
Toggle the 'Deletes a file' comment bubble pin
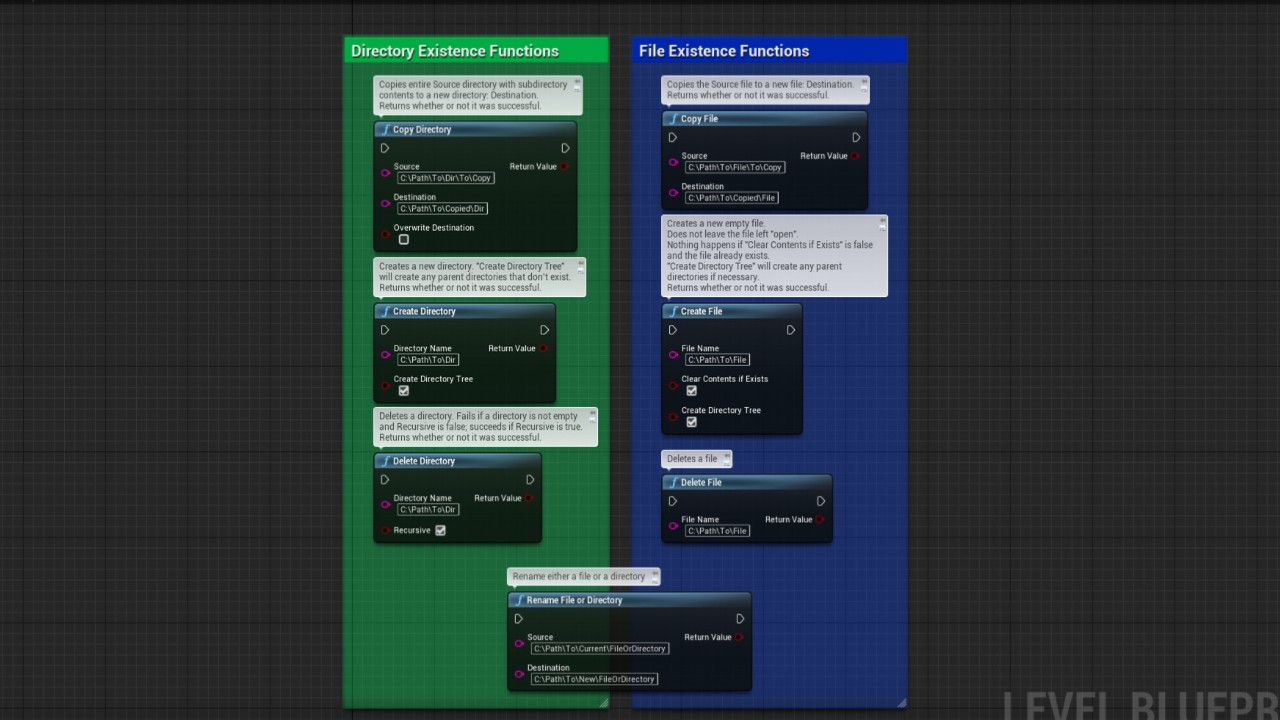727,457
